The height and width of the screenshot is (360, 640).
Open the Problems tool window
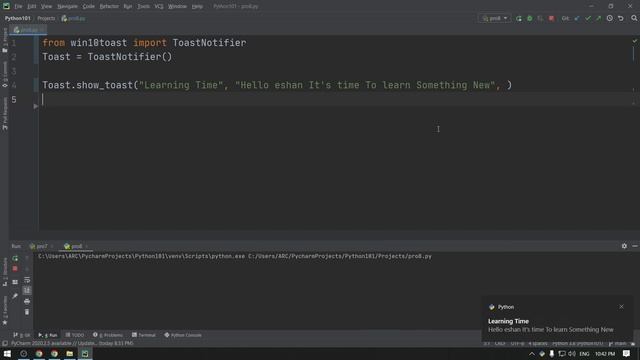coord(108,335)
